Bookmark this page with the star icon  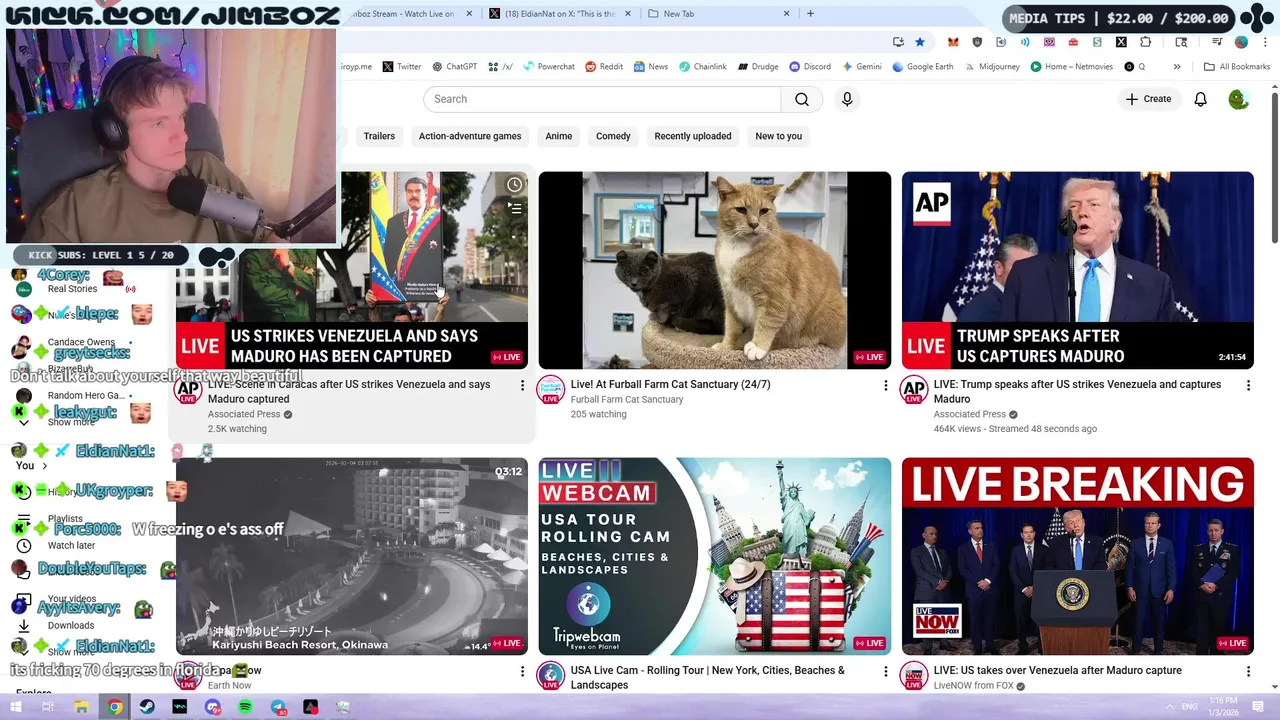point(920,42)
